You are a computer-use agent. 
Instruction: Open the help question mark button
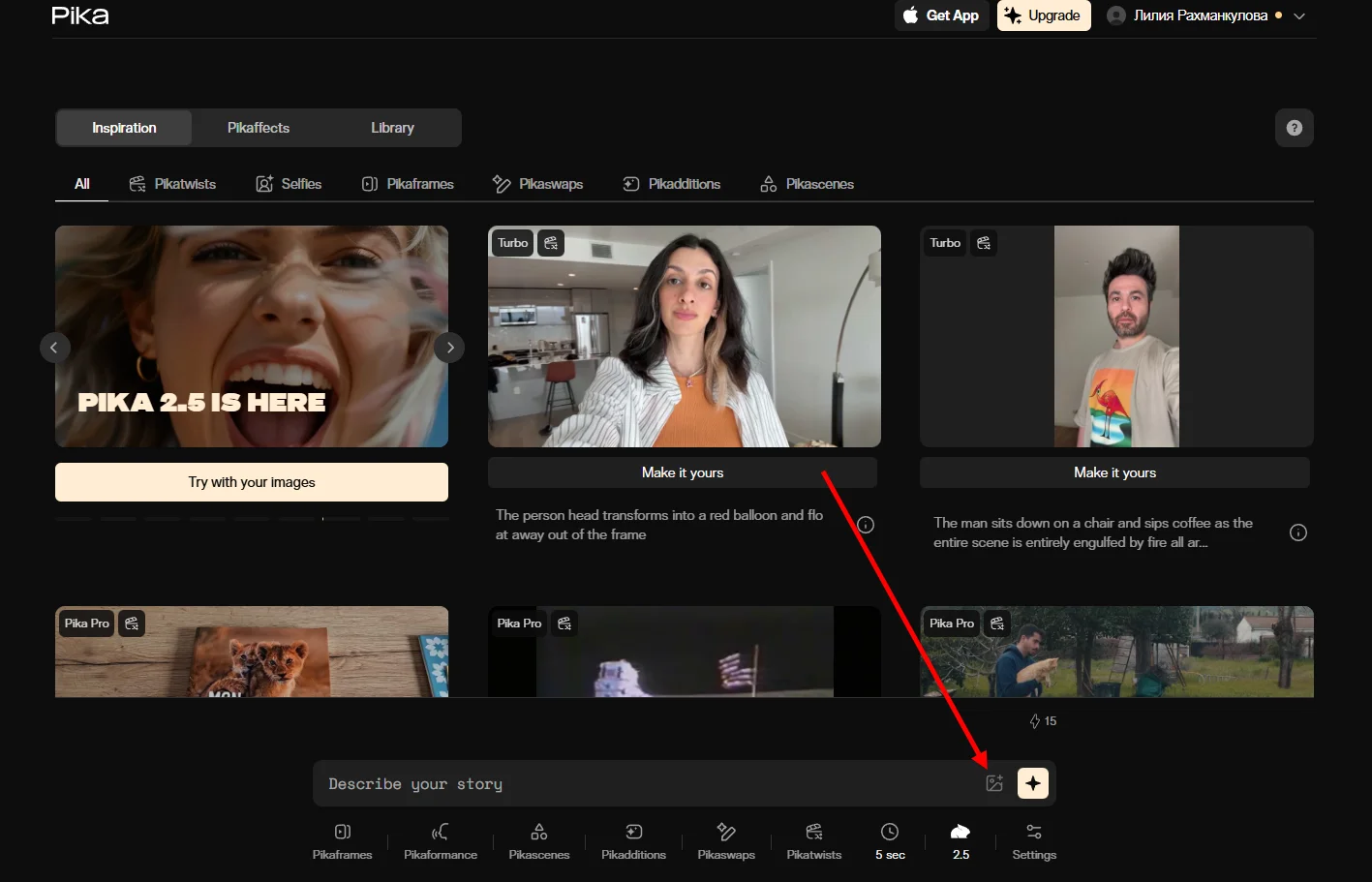pyautogui.click(x=1295, y=128)
